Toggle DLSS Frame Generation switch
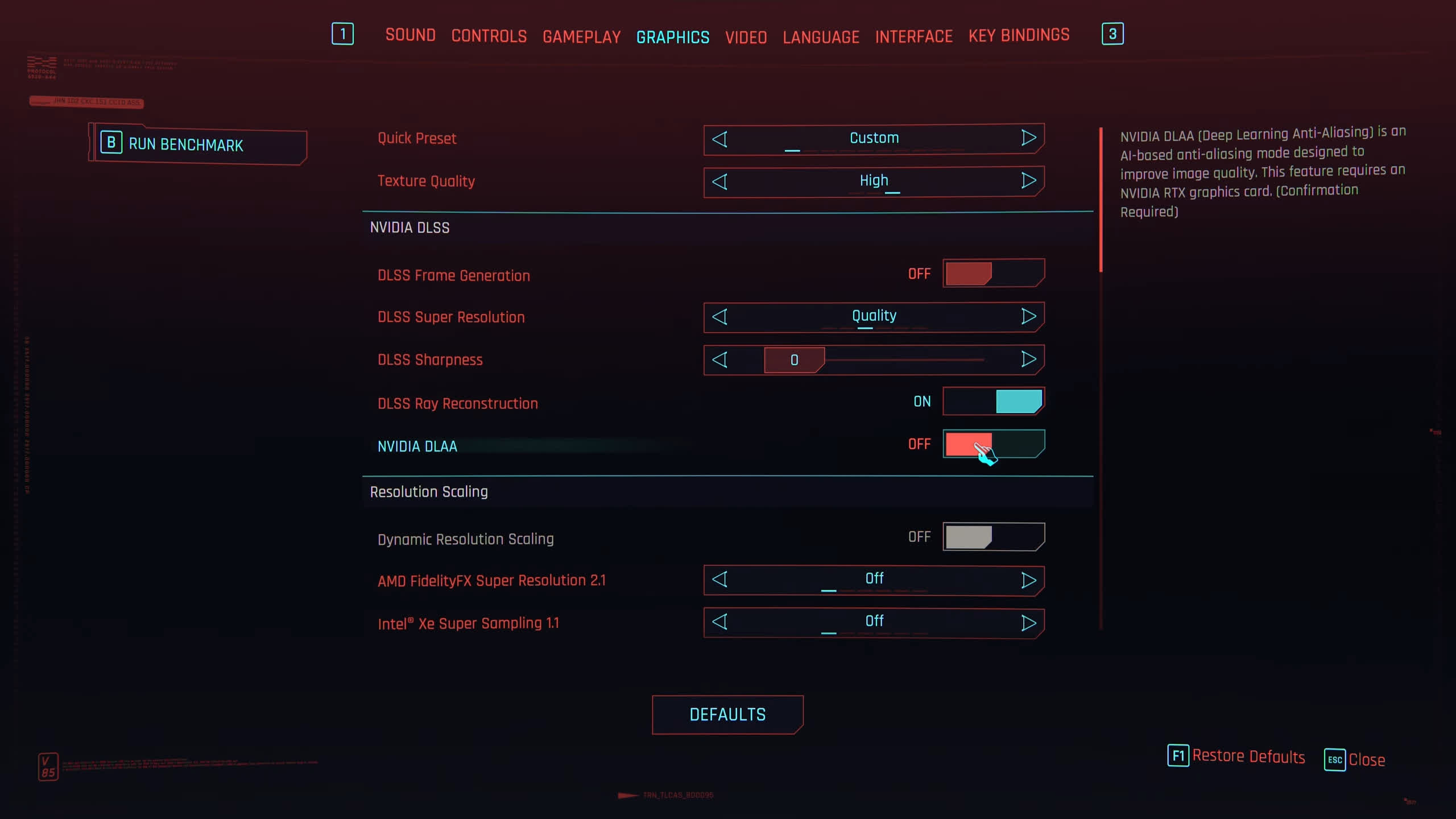The image size is (1456, 819). pyautogui.click(x=994, y=274)
